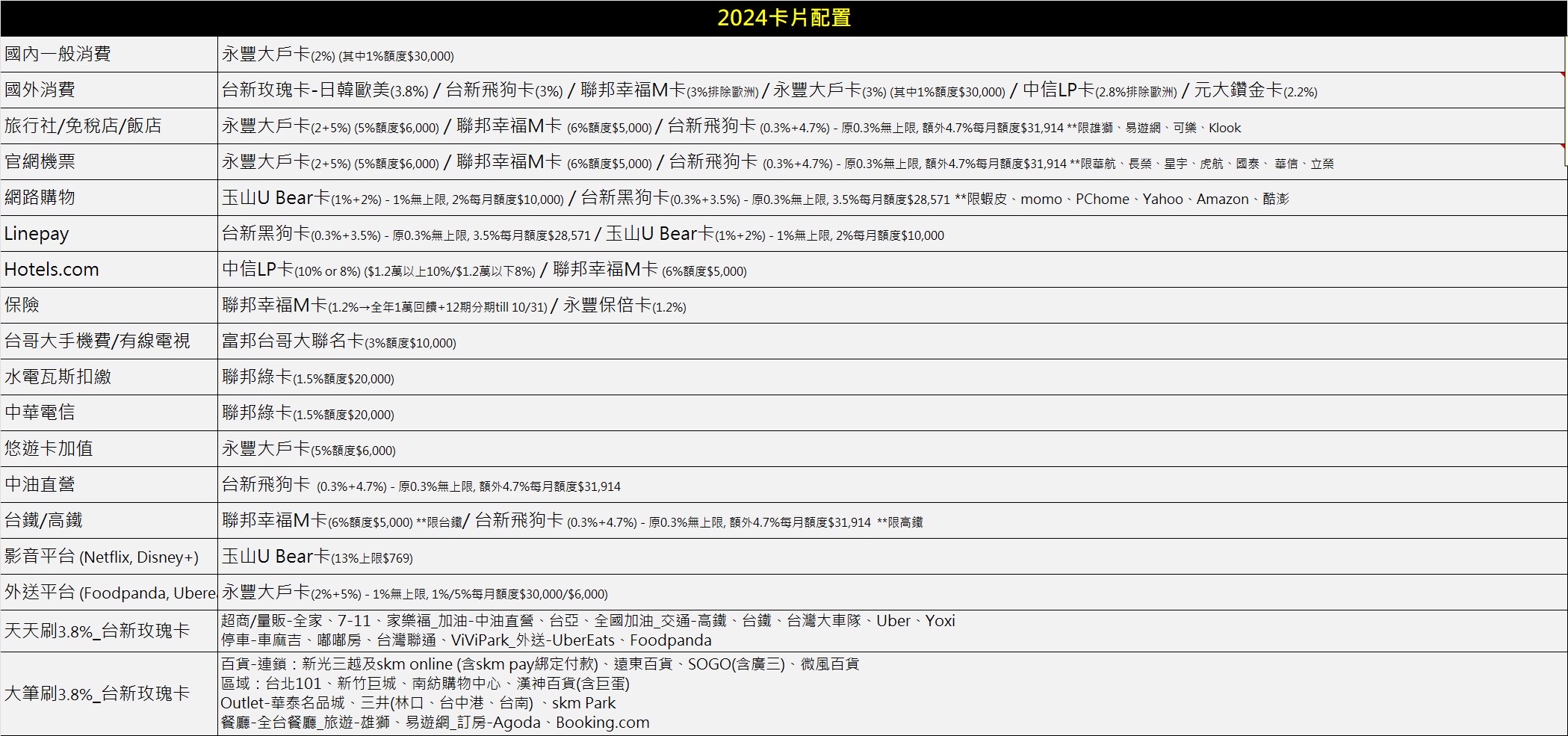
Task: Select the card cell listing 華航、長榮、星宇
Action: (892, 161)
